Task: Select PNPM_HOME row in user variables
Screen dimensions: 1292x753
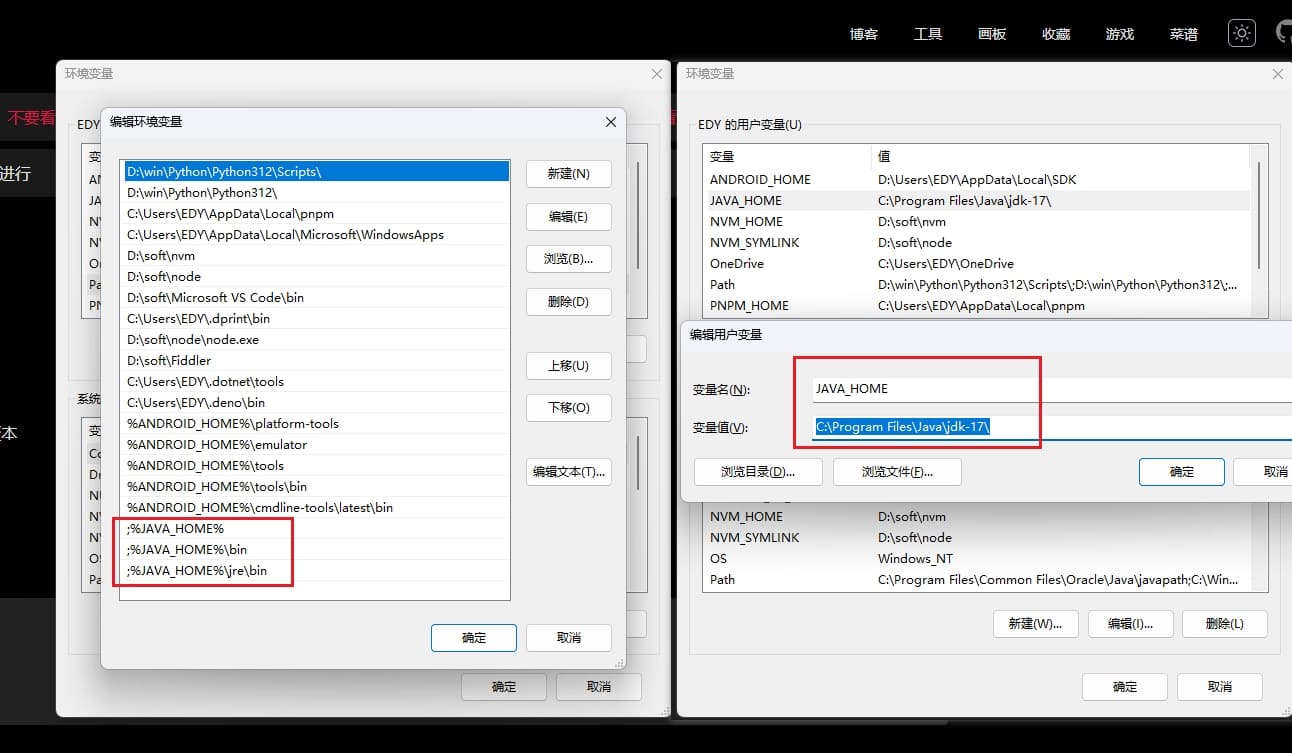Action: tap(976, 305)
